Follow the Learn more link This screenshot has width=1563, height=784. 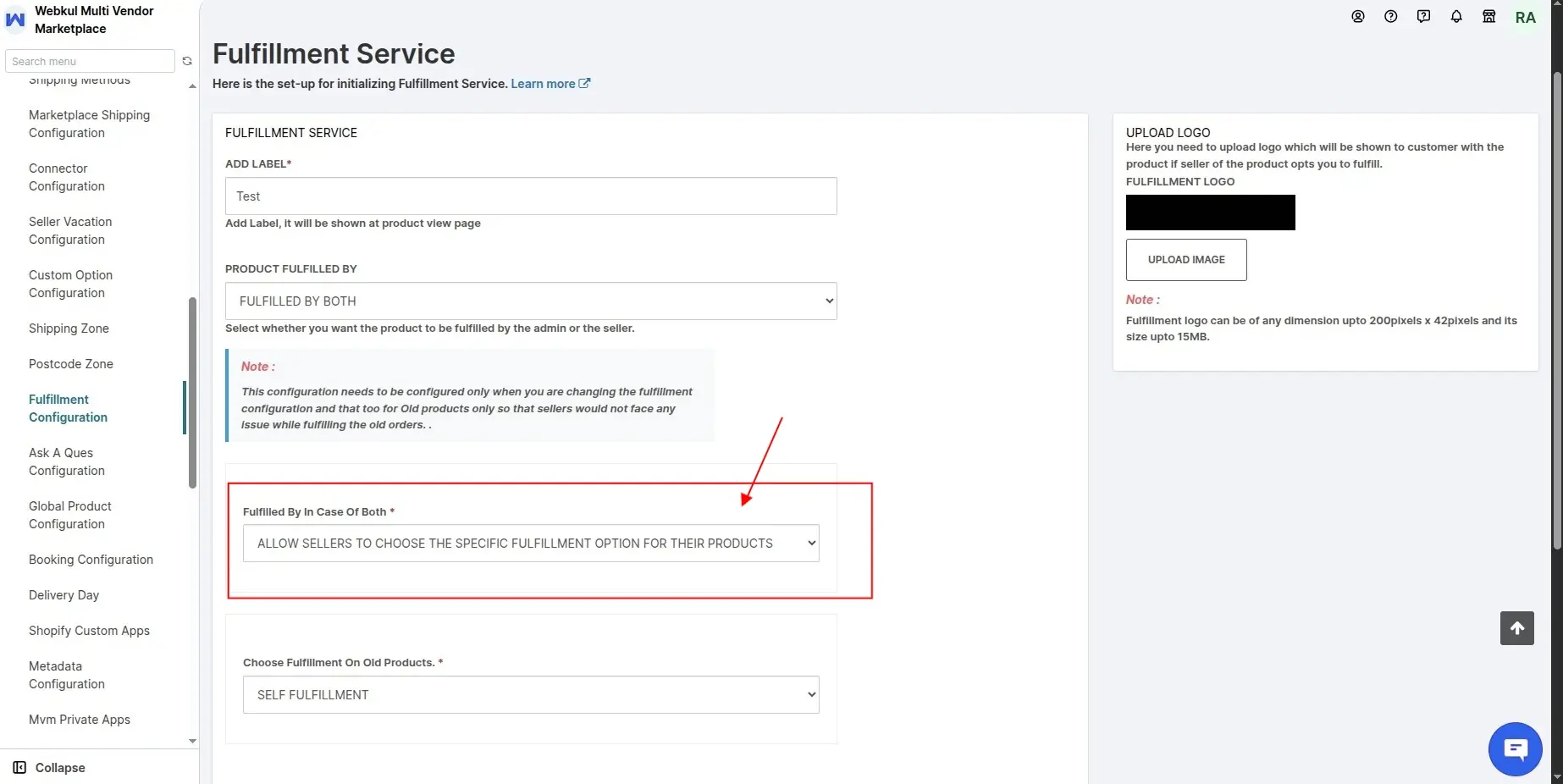550,84
